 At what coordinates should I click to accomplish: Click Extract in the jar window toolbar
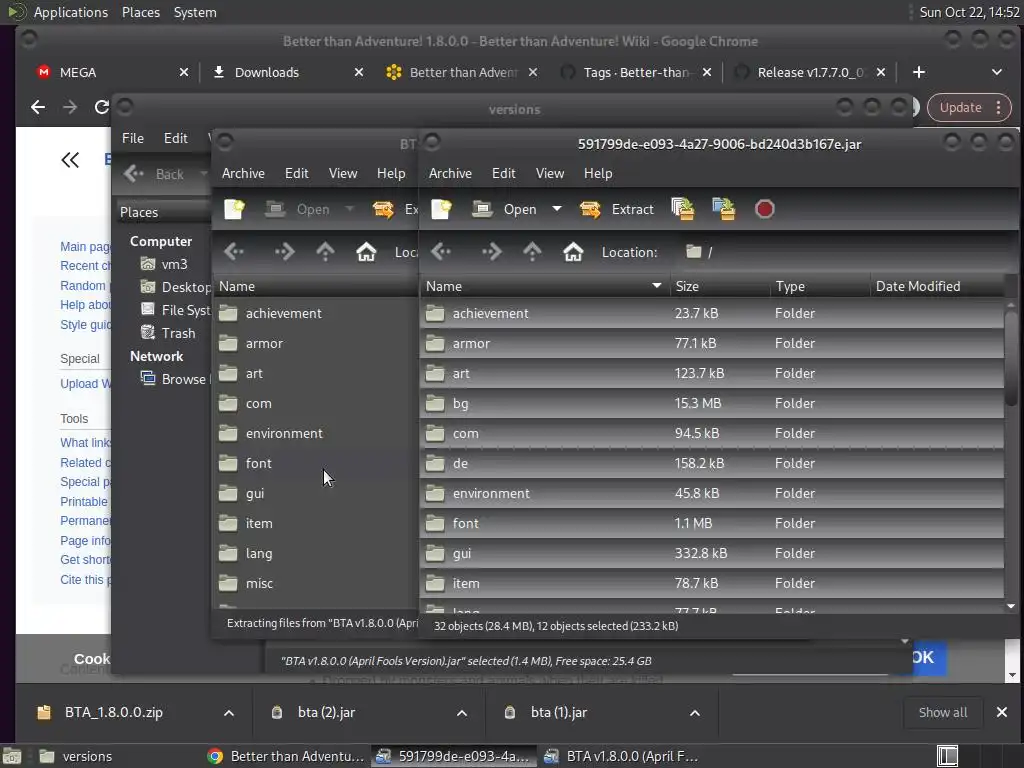(x=616, y=209)
